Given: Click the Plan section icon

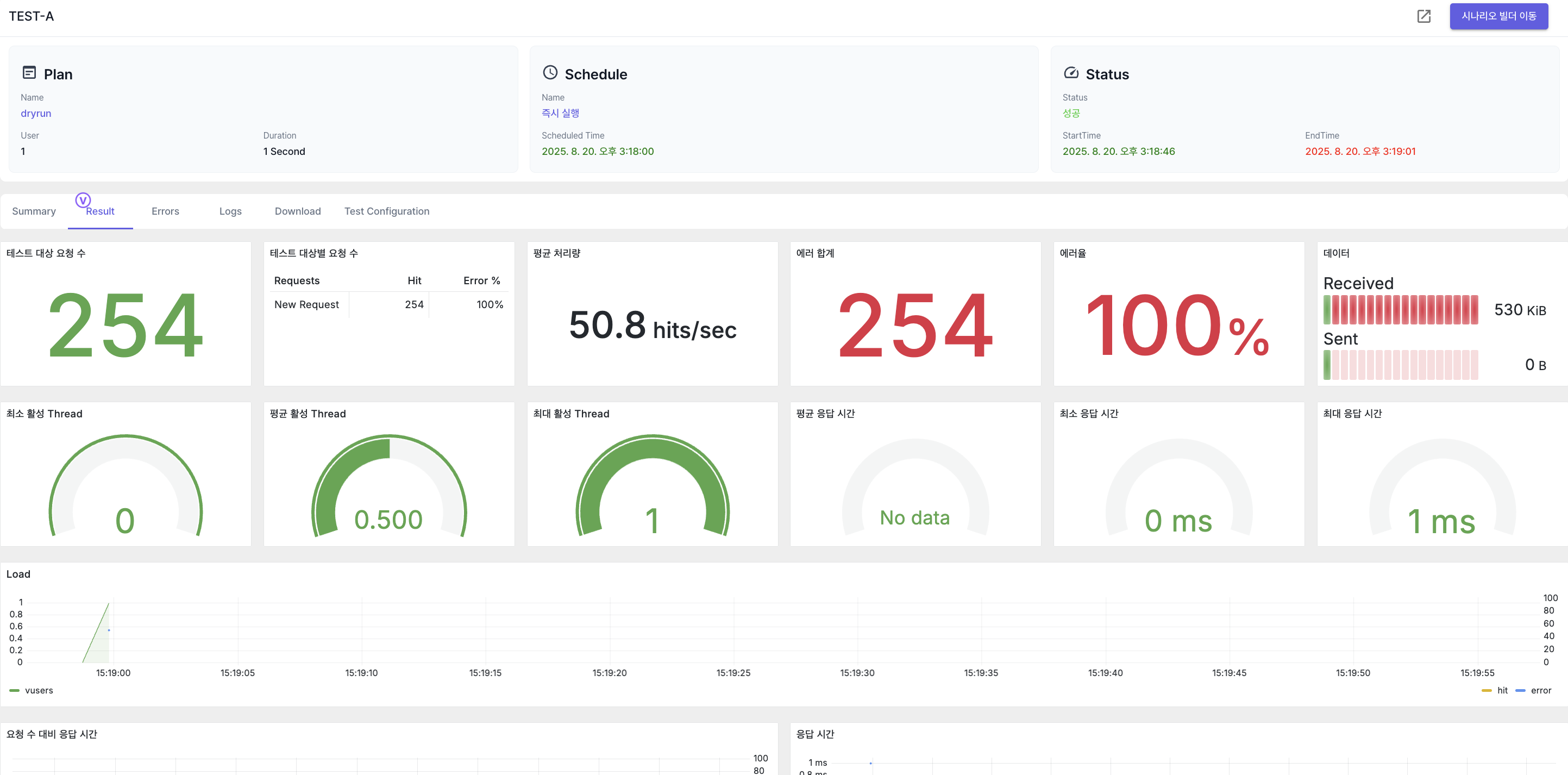Looking at the screenshot, I should pyautogui.click(x=29, y=73).
